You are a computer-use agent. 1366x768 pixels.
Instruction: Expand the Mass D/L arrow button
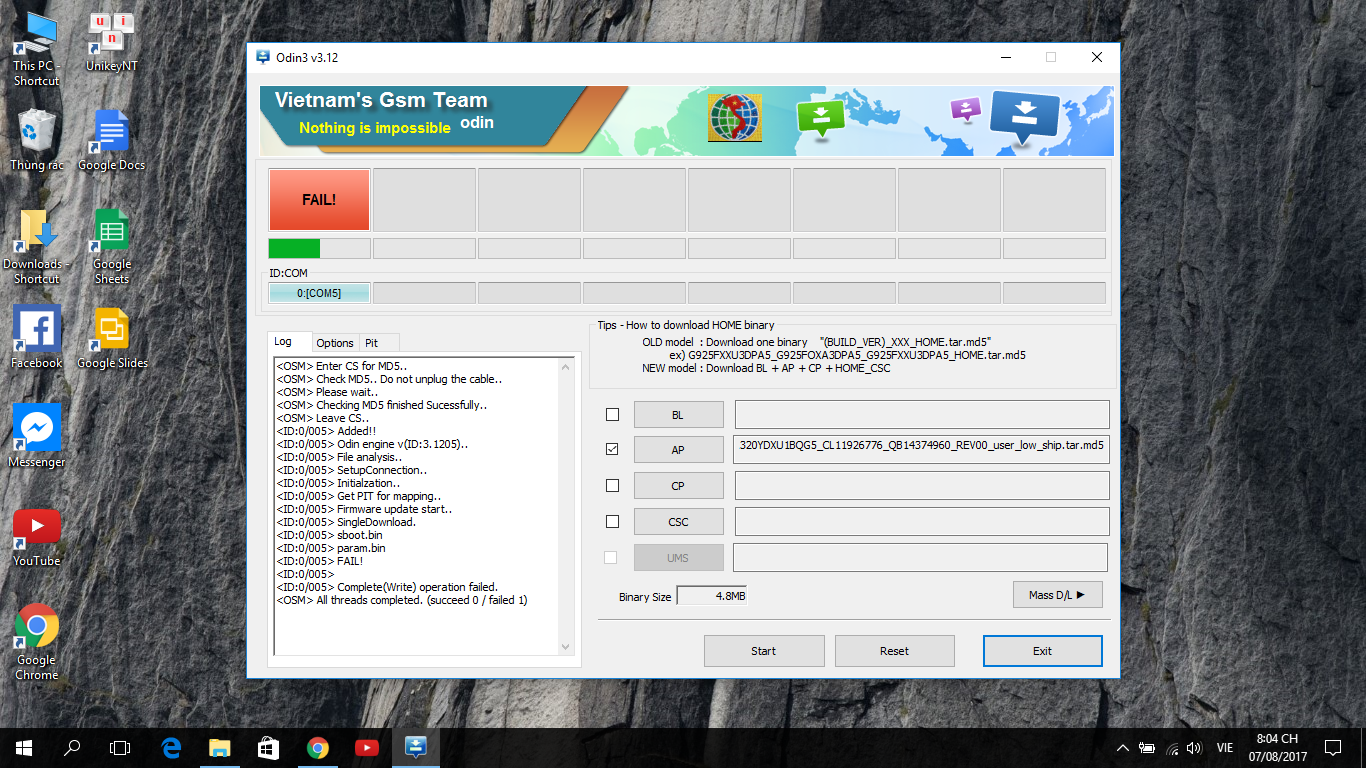[x=1057, y=595]
